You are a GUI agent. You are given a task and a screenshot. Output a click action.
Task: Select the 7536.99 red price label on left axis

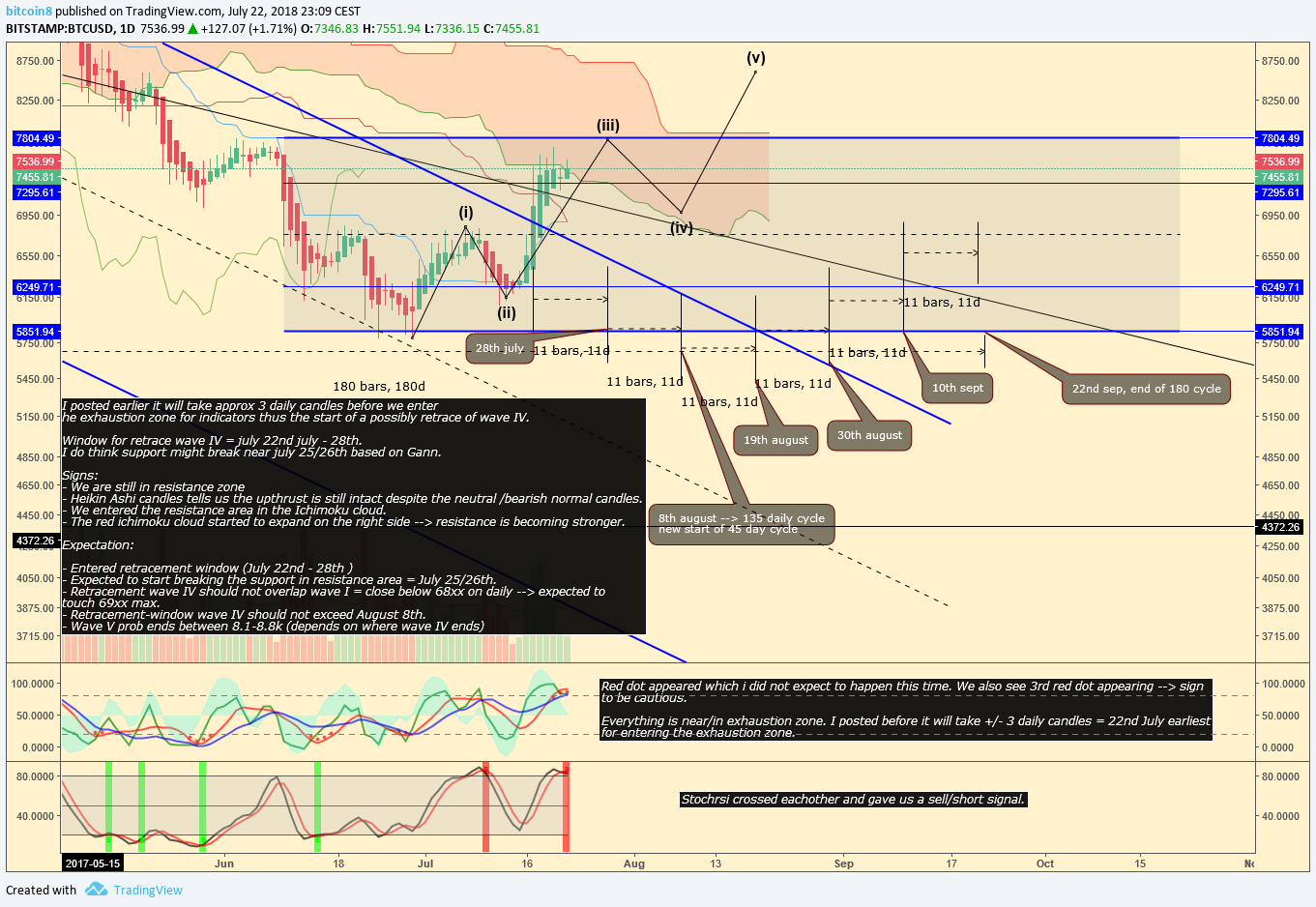coord(35,161)
